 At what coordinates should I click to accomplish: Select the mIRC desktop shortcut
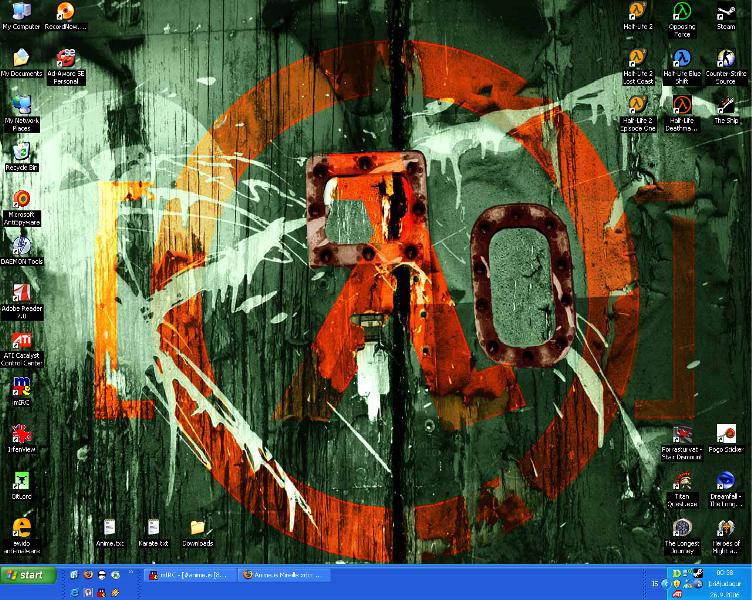[x=21, y=392]
